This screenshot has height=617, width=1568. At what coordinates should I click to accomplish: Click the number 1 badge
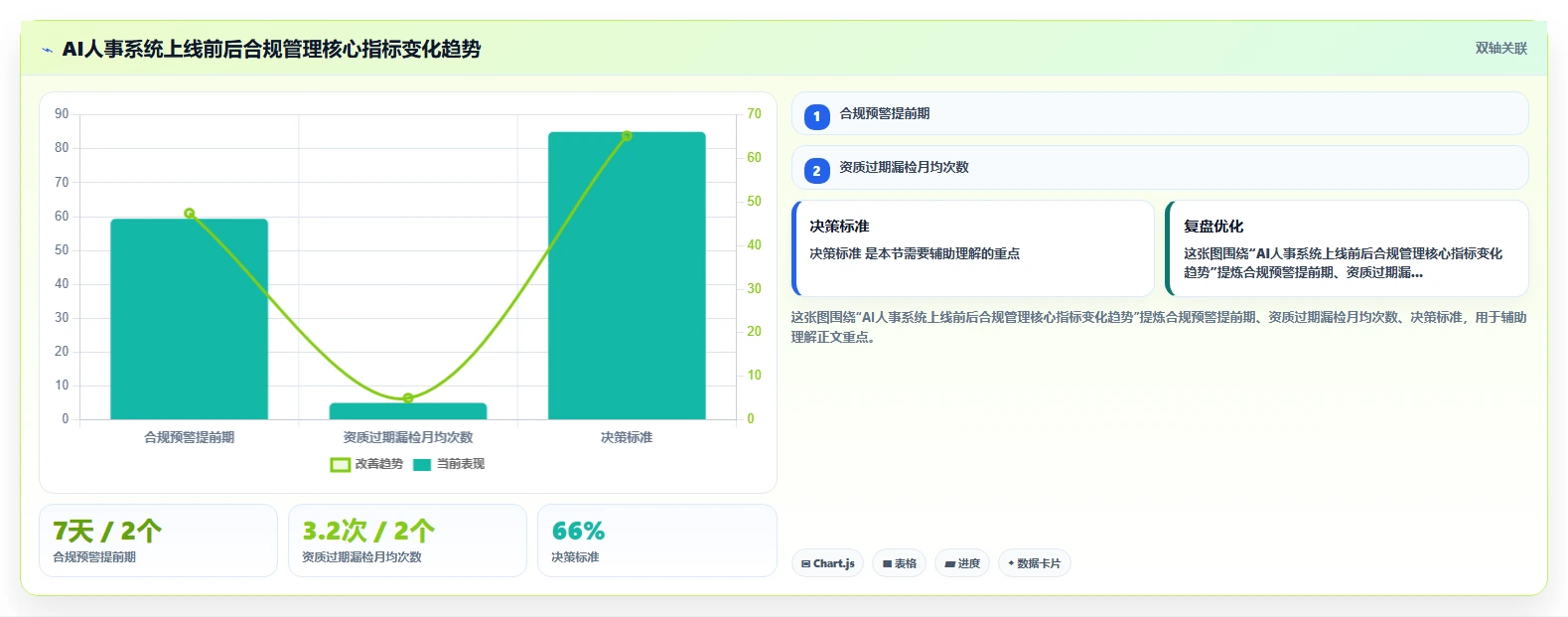coord(816,117)
